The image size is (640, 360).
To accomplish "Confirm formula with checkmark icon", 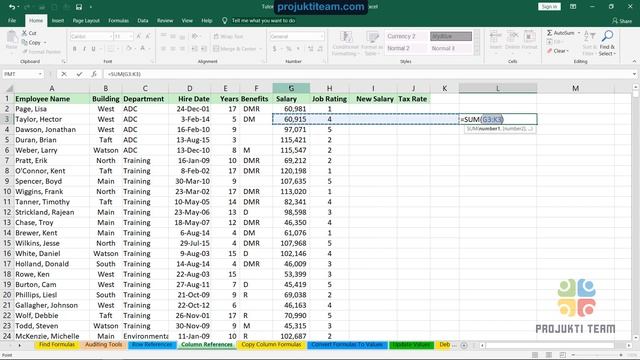I will click(79, 74).
